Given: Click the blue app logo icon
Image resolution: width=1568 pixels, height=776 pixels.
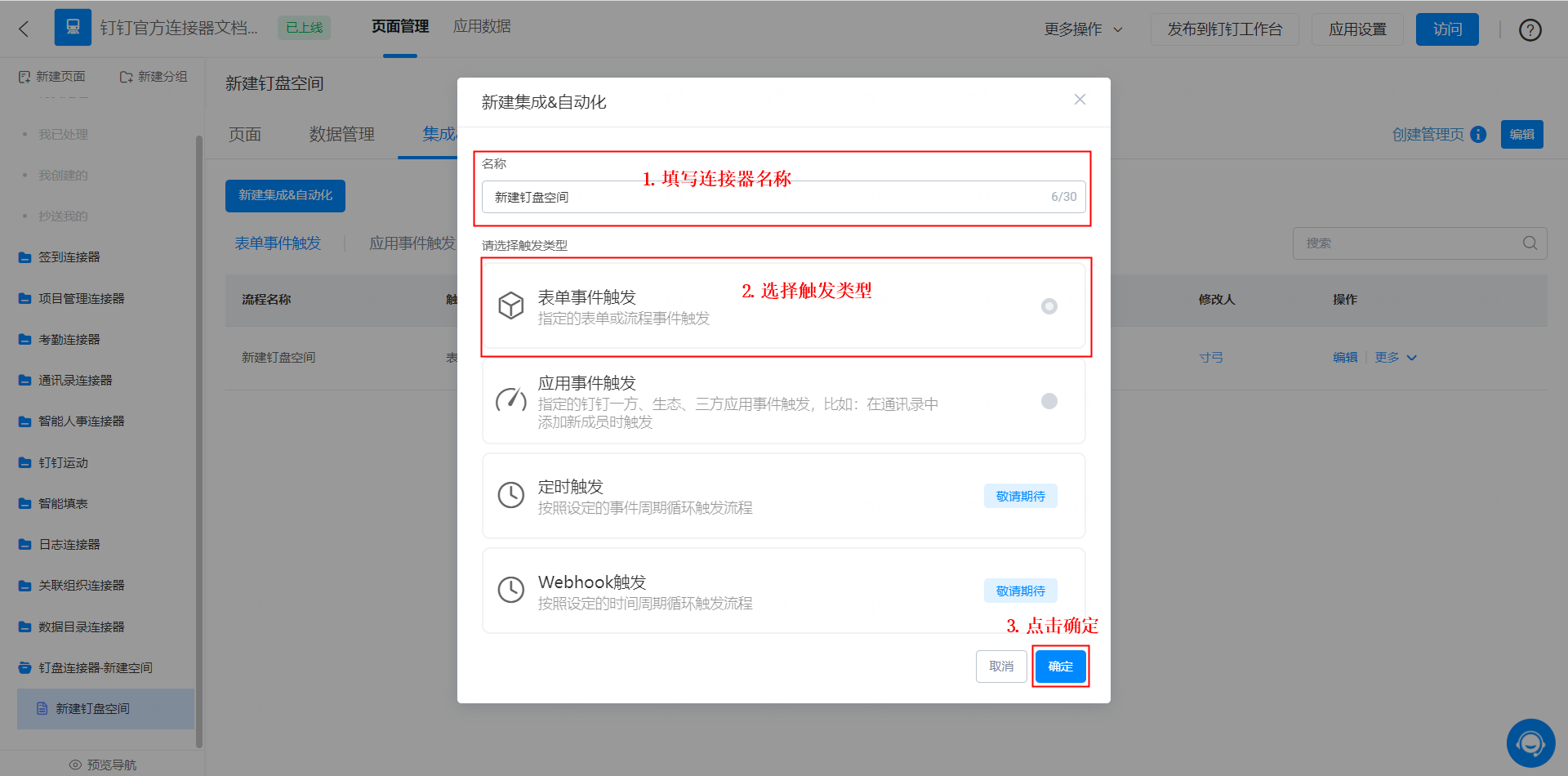Looking at the screenshot, I should point(73,28).
